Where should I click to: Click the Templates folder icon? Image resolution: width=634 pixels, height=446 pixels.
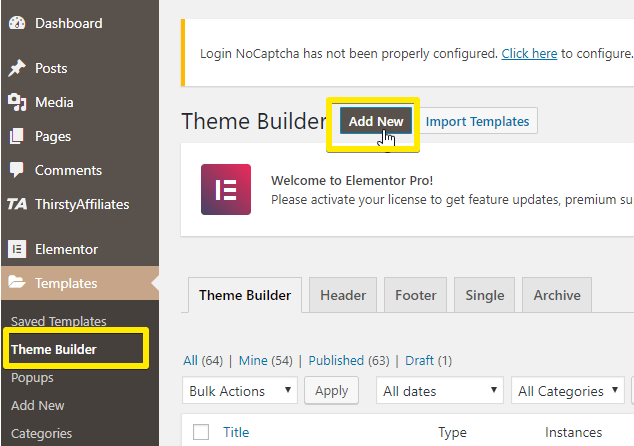17,282
